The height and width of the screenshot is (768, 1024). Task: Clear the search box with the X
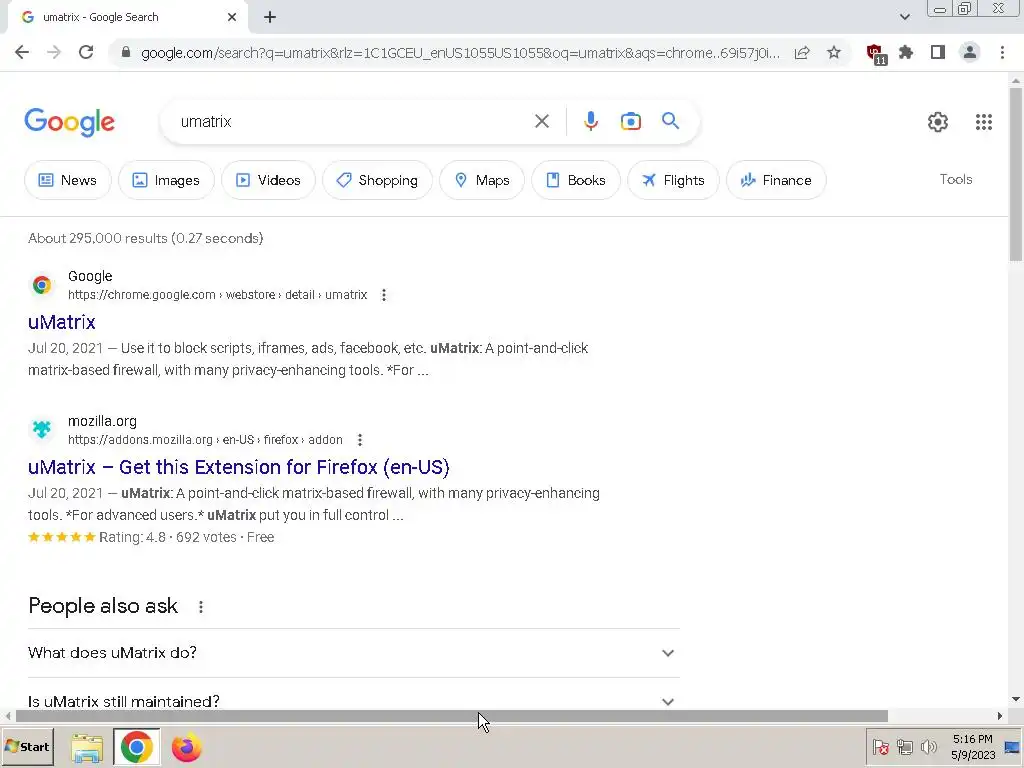pos(541,121)
